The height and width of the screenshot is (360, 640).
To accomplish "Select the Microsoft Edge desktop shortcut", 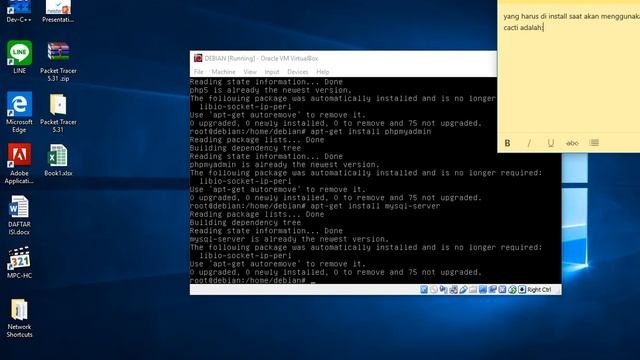I will 19,112.
